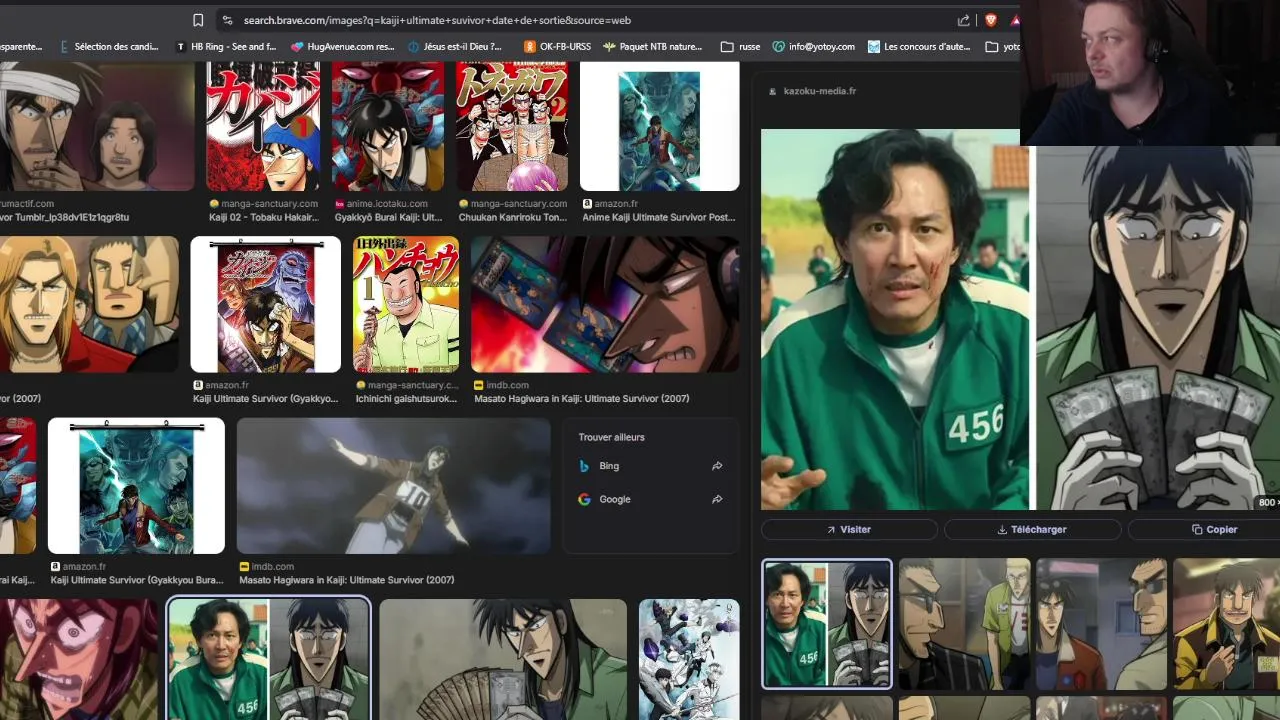Search elsewhere on Bing
Image resolution: width=1280 pixels, height=720 pixels.
coord(650,466)
